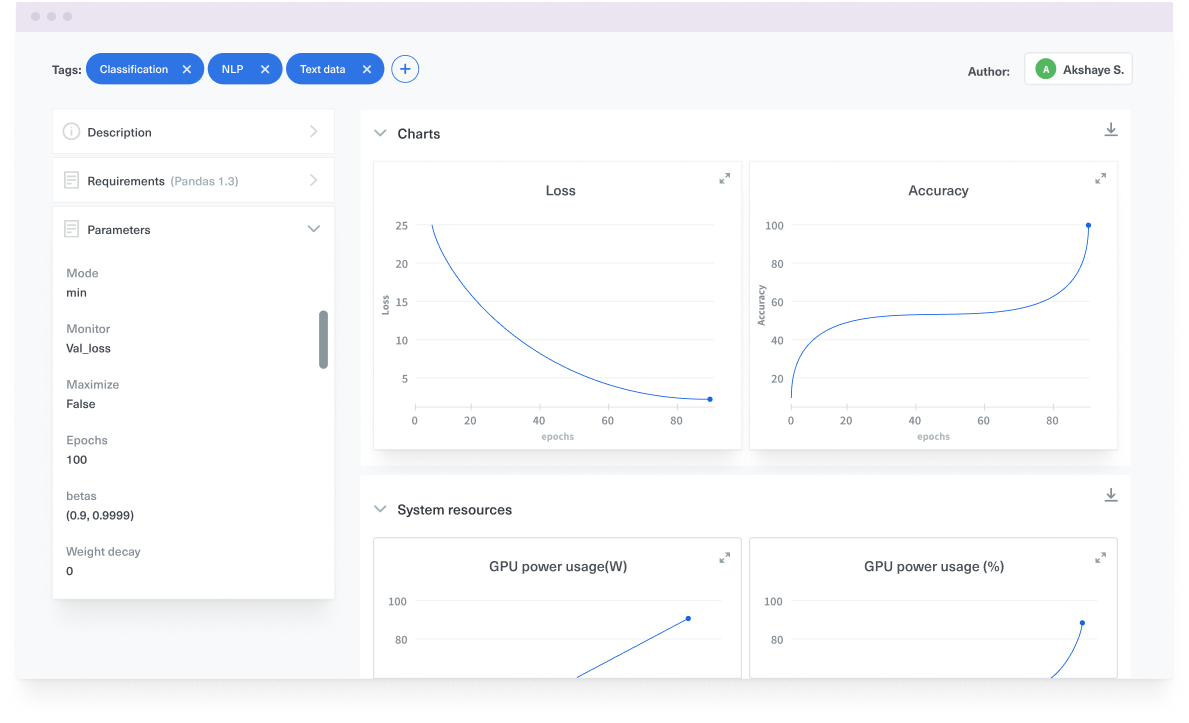This screenshot has height=723, width=1189.
Task: Expand the Requirements (Pandas 1.3) section
Action: pyautogui.click(x=315, y=180)
